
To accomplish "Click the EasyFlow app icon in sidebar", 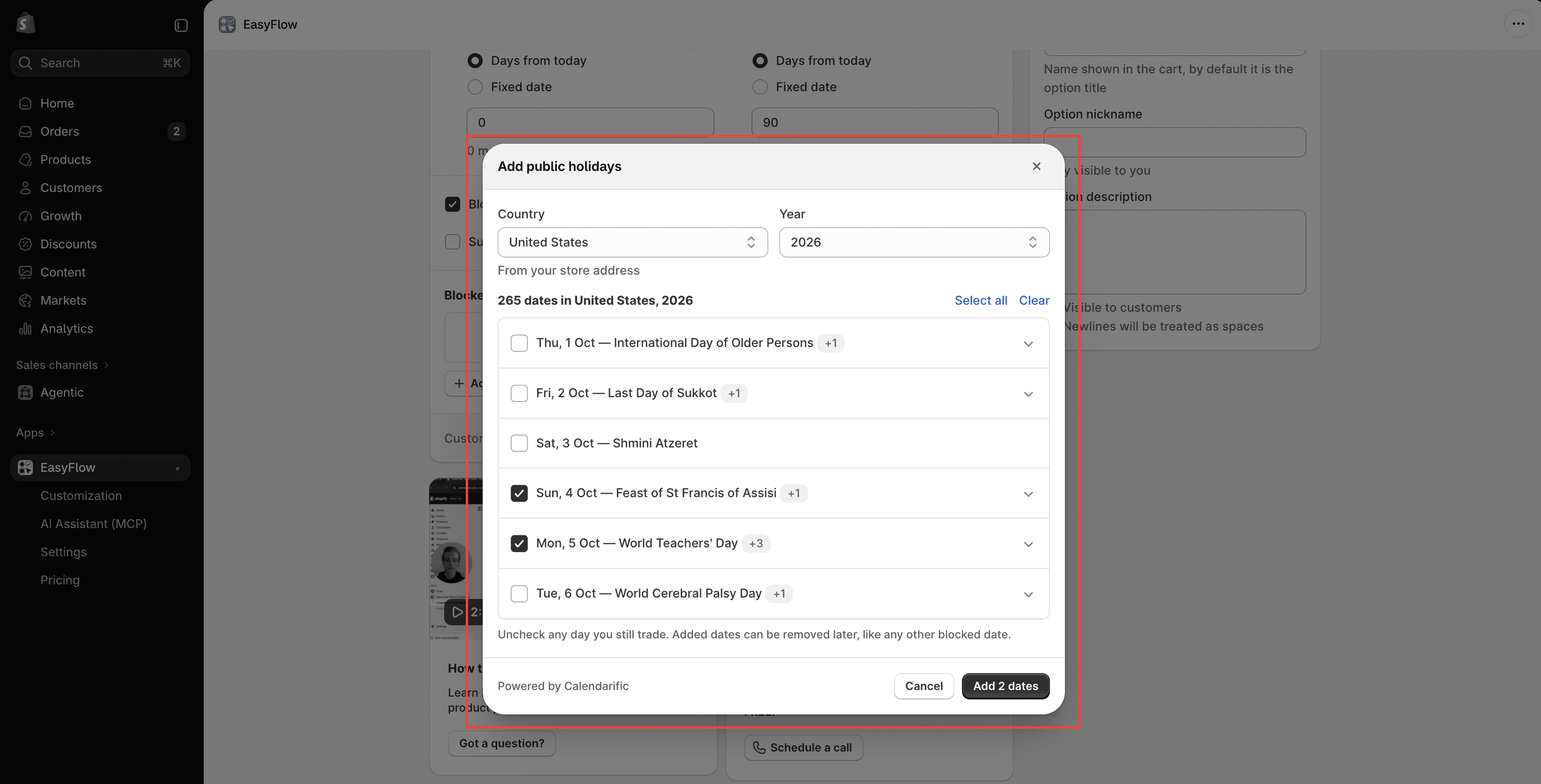I will 25,468.
